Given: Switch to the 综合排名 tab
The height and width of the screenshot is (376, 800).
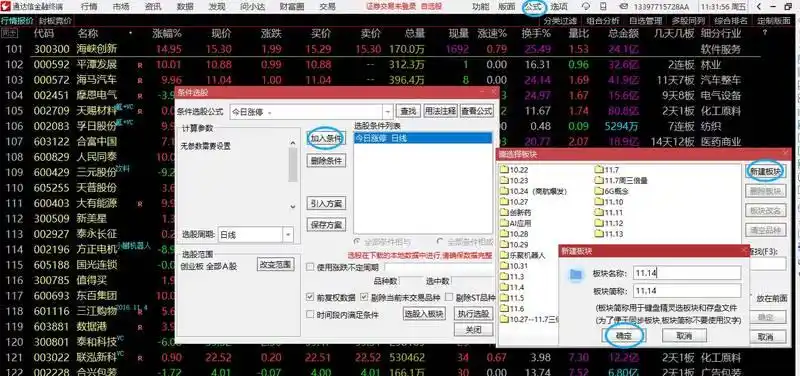Looking at the screenshot, I should pos(731,21).
